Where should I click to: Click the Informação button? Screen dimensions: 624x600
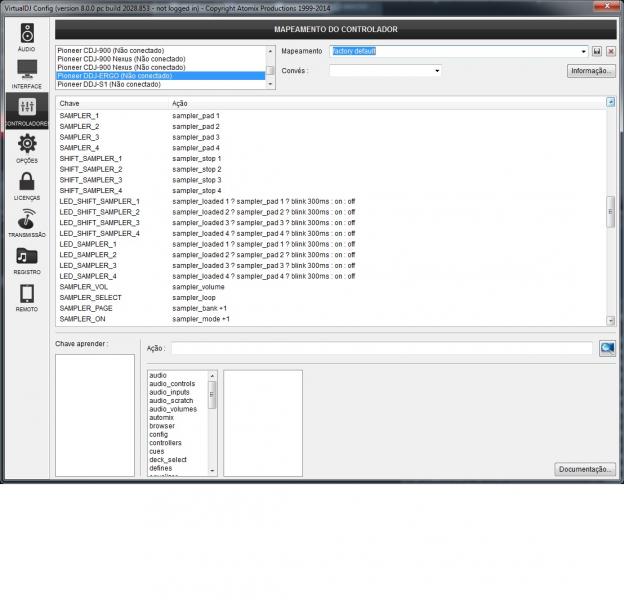pyautogui.click(x=590, y=71)
